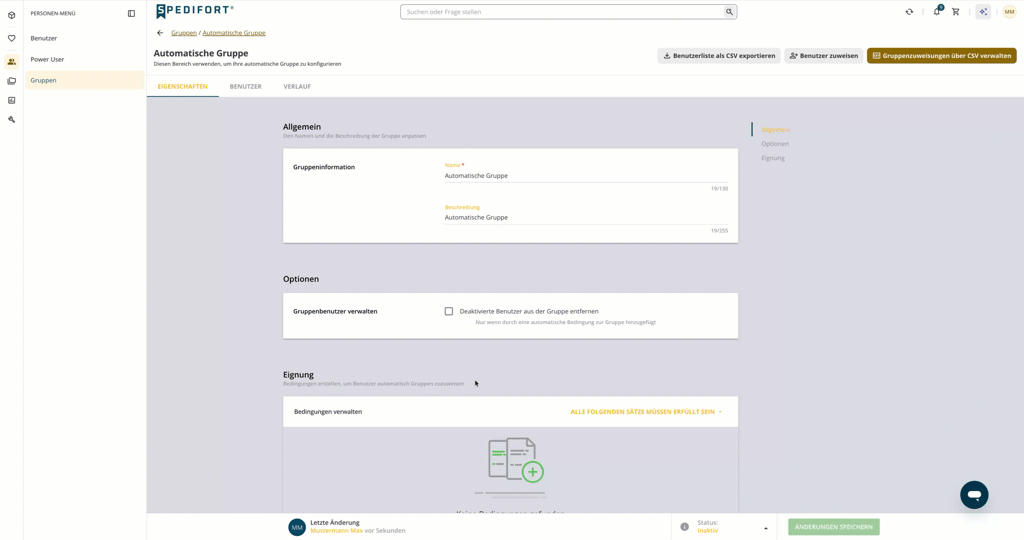The image size is (1024, 540).
Task: Open the report icon in left rail
Action: [x=11, y=100]
